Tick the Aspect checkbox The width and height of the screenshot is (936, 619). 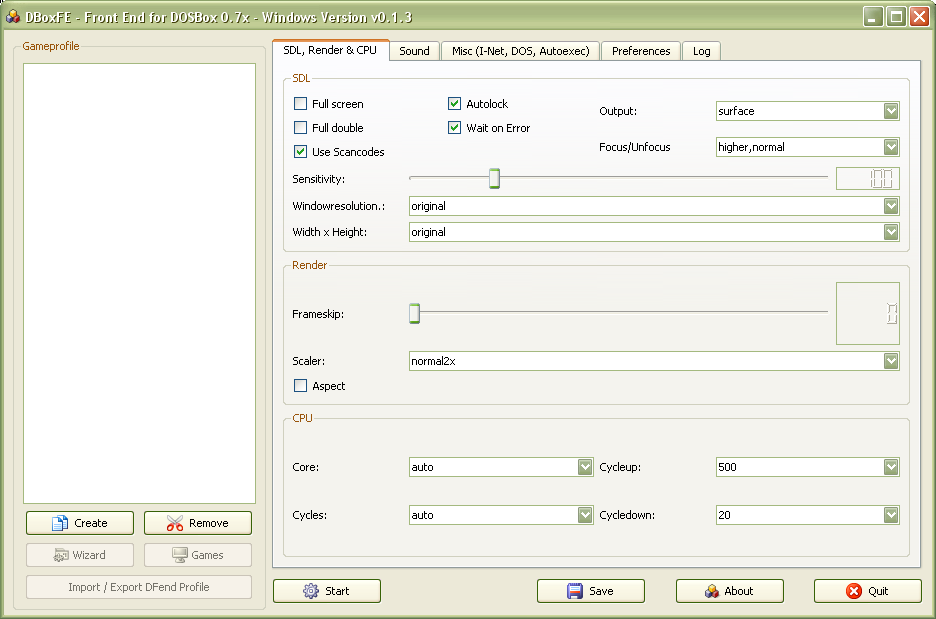tap(300, 386)
